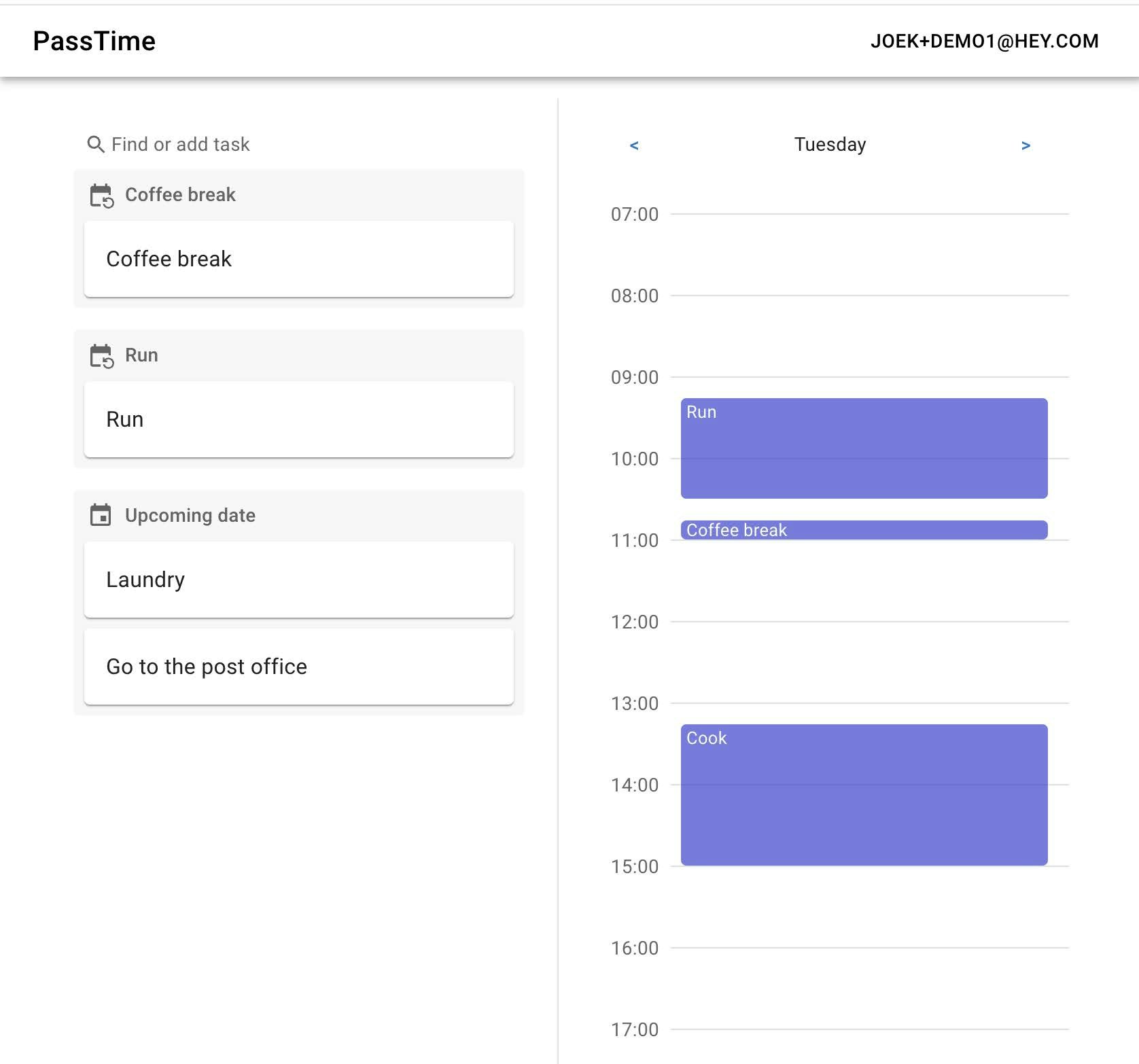Click the 09:00 time label
Image resolution: width=1139 pixels, height=1064 pixels.
pyautogui.click(x=635, y=378)
